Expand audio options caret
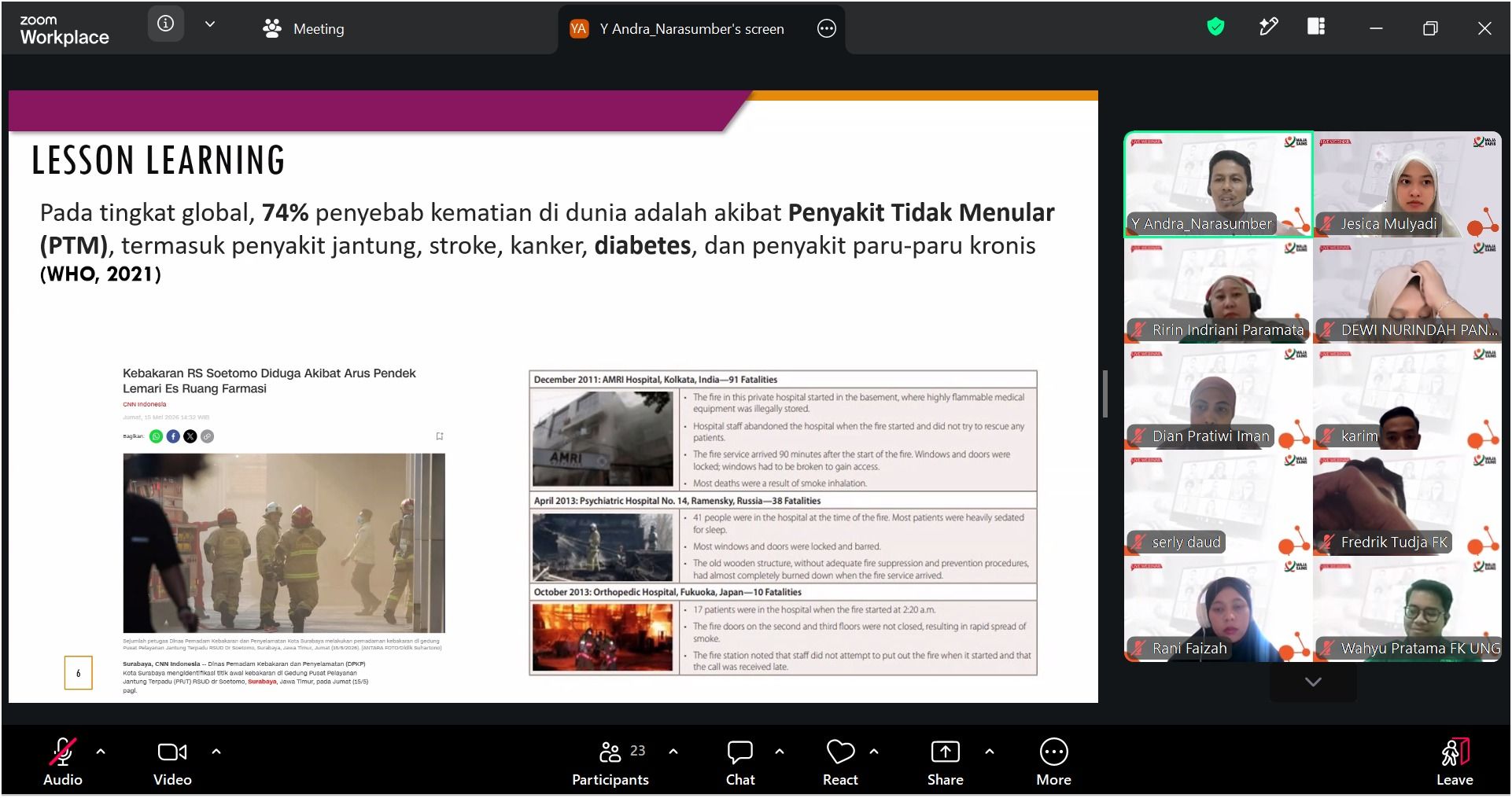The width and height of the screenshot is (1512, 798). tap(101, 752)
